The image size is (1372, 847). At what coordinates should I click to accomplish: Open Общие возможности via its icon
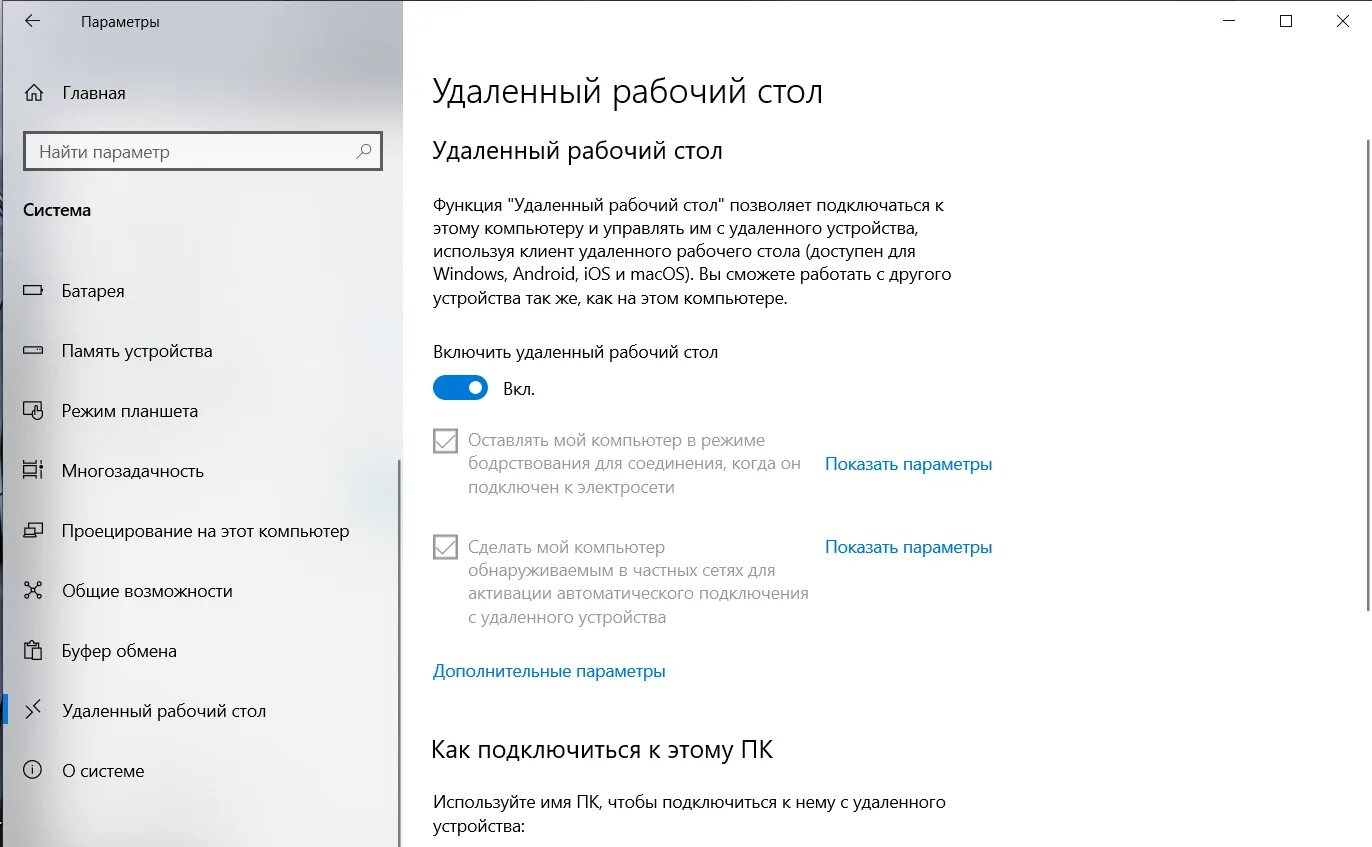click(x=34, y=591)
